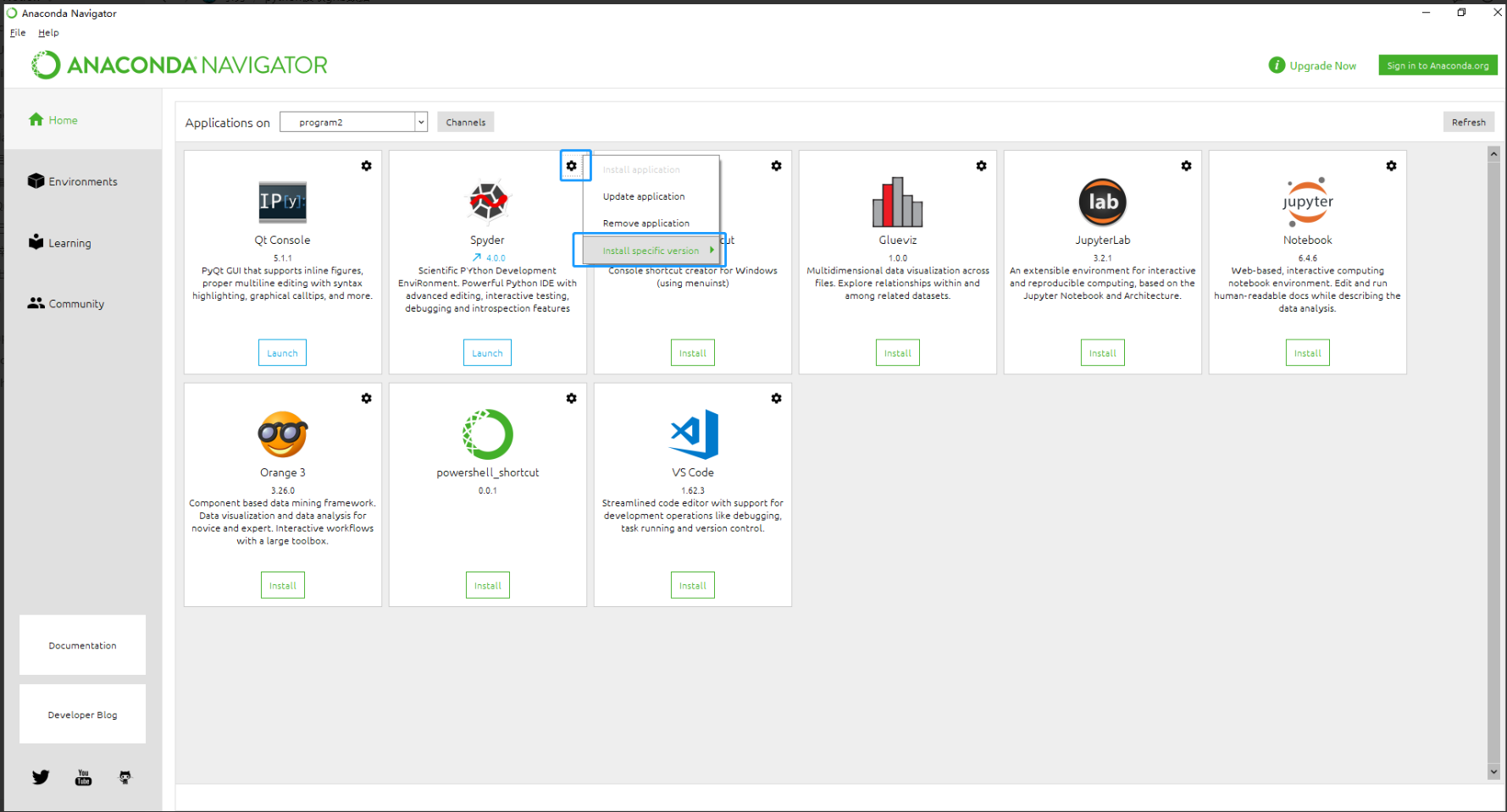Click the powershell_shortcut green ring logo
The width and height of the screenshot is (1507, 812).
pos(488,434)
